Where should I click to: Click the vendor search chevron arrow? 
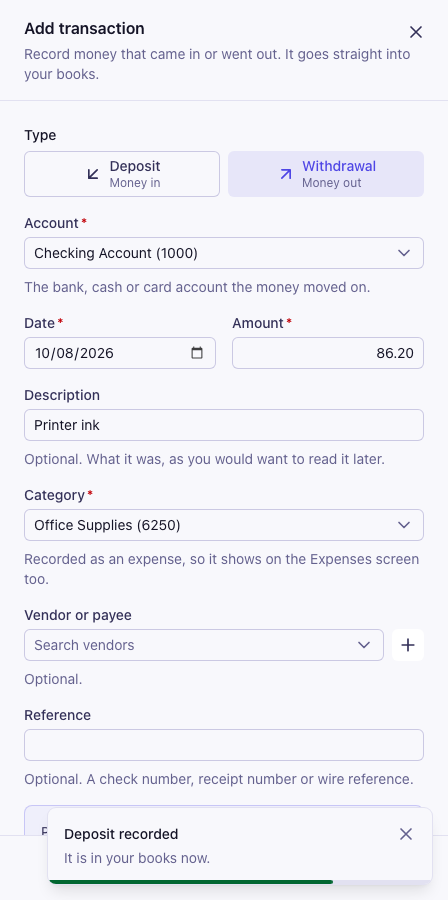tap(364, 645)
